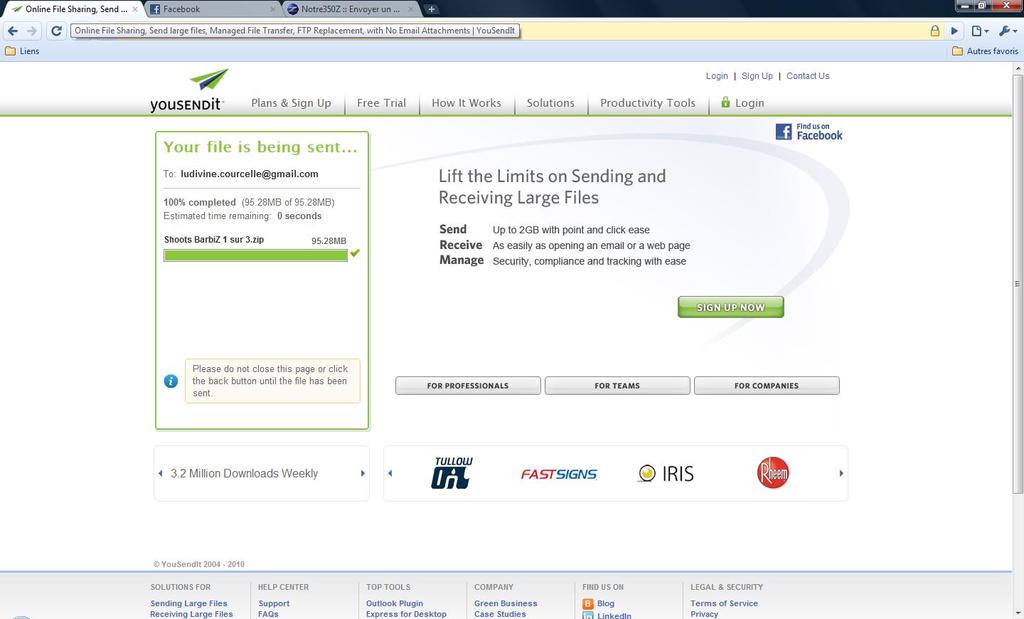Open the Plans & Sign Up menu
This screenshot has width=1024, height=619.
pos(291,103)
